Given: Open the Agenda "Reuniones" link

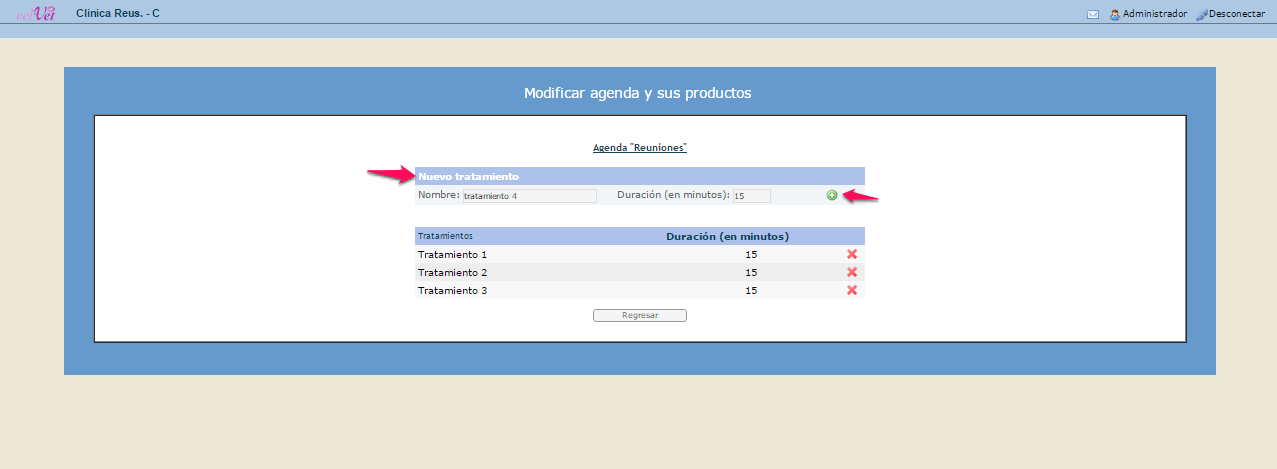Looking at the screenshot, I should click(639, 148).
